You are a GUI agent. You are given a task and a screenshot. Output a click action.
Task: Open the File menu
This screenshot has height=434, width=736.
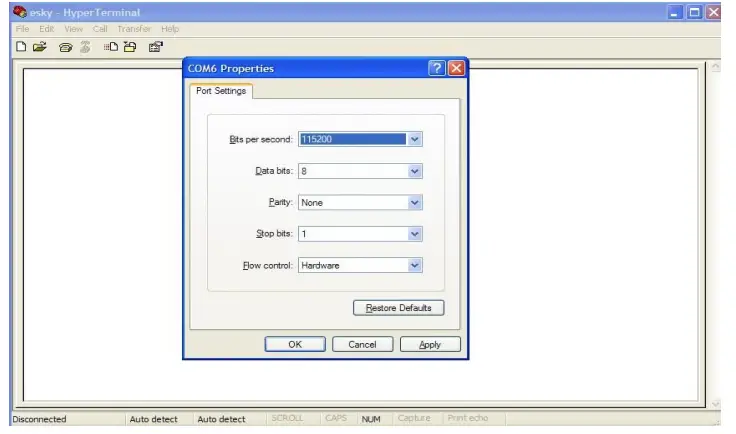pyautogui.click(x=23, y=29)
